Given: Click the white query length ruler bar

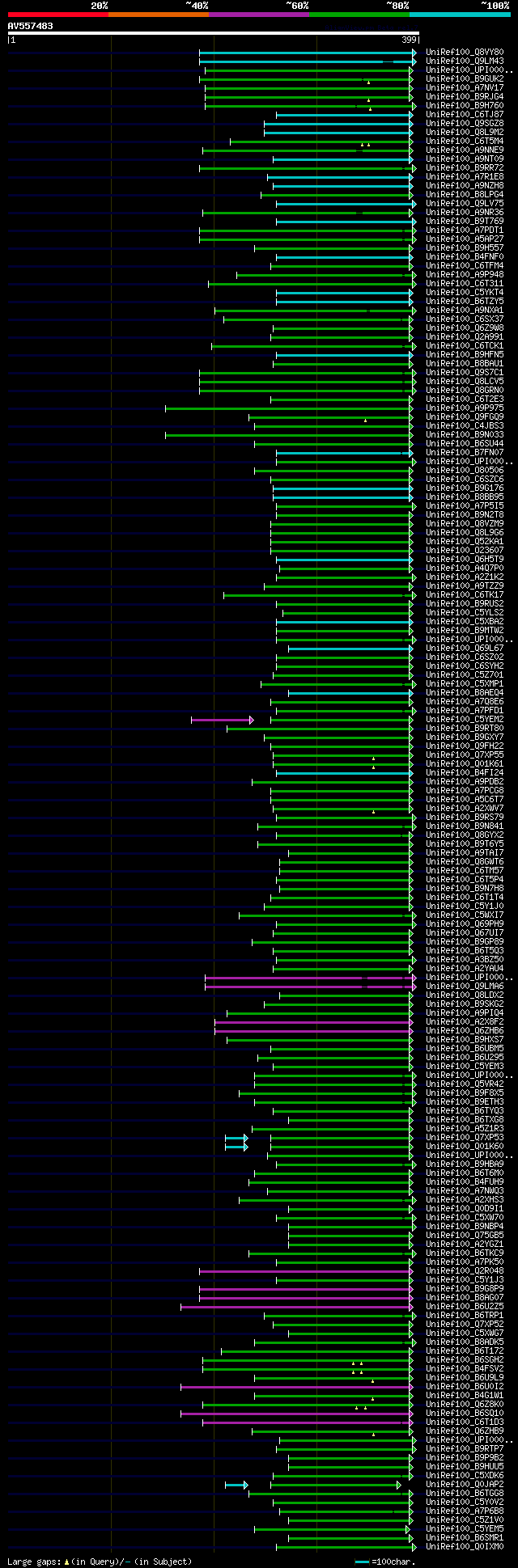Looking at the screenshot, I should tap(213, 33).
